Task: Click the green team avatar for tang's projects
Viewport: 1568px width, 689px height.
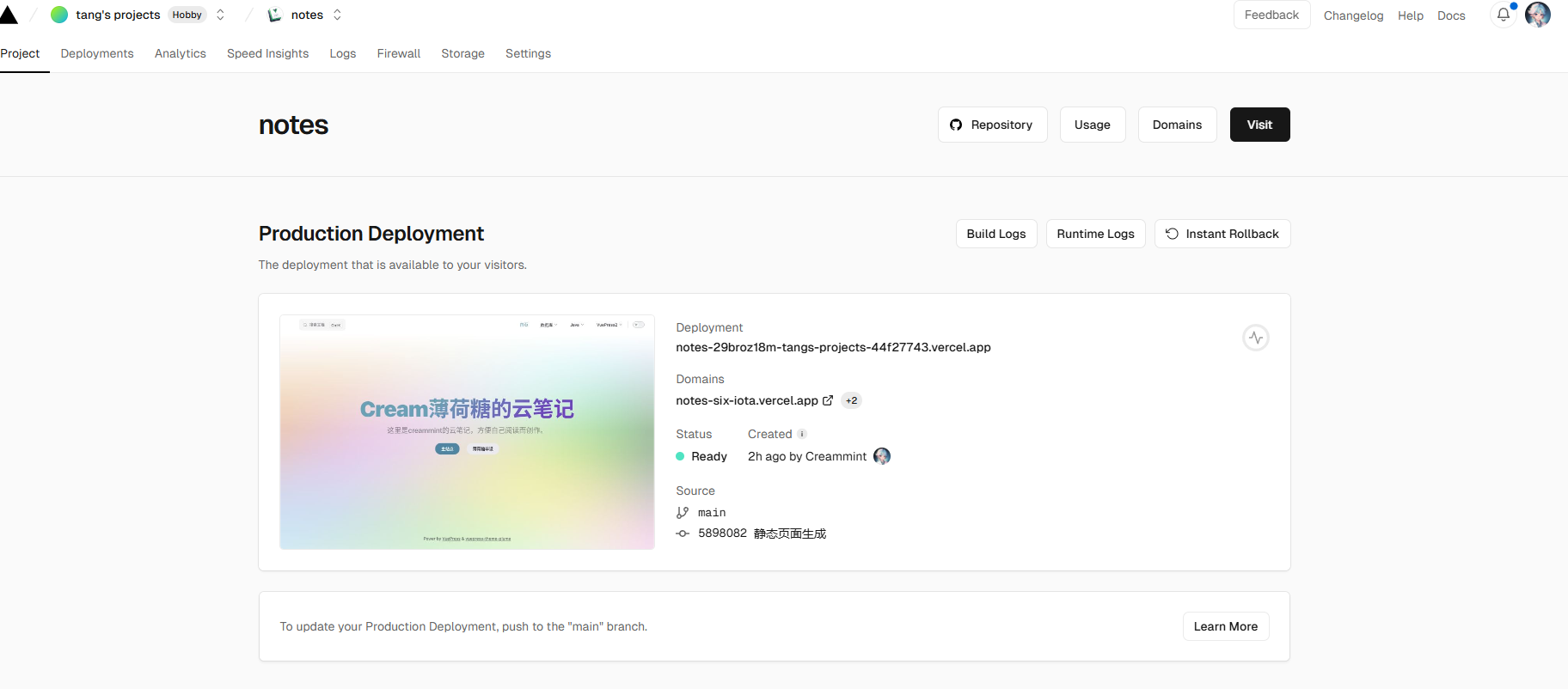Action: point(59,15)
